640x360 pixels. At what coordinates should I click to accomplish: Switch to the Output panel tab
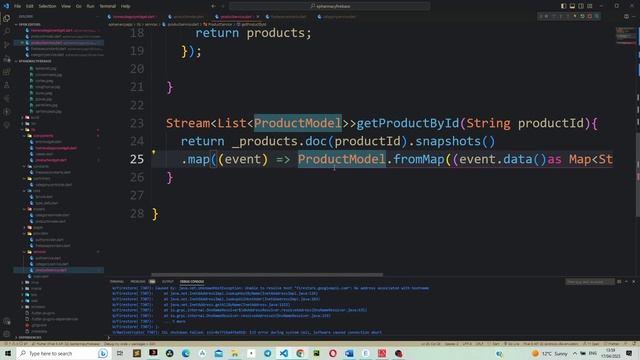[x=168, y=282]
